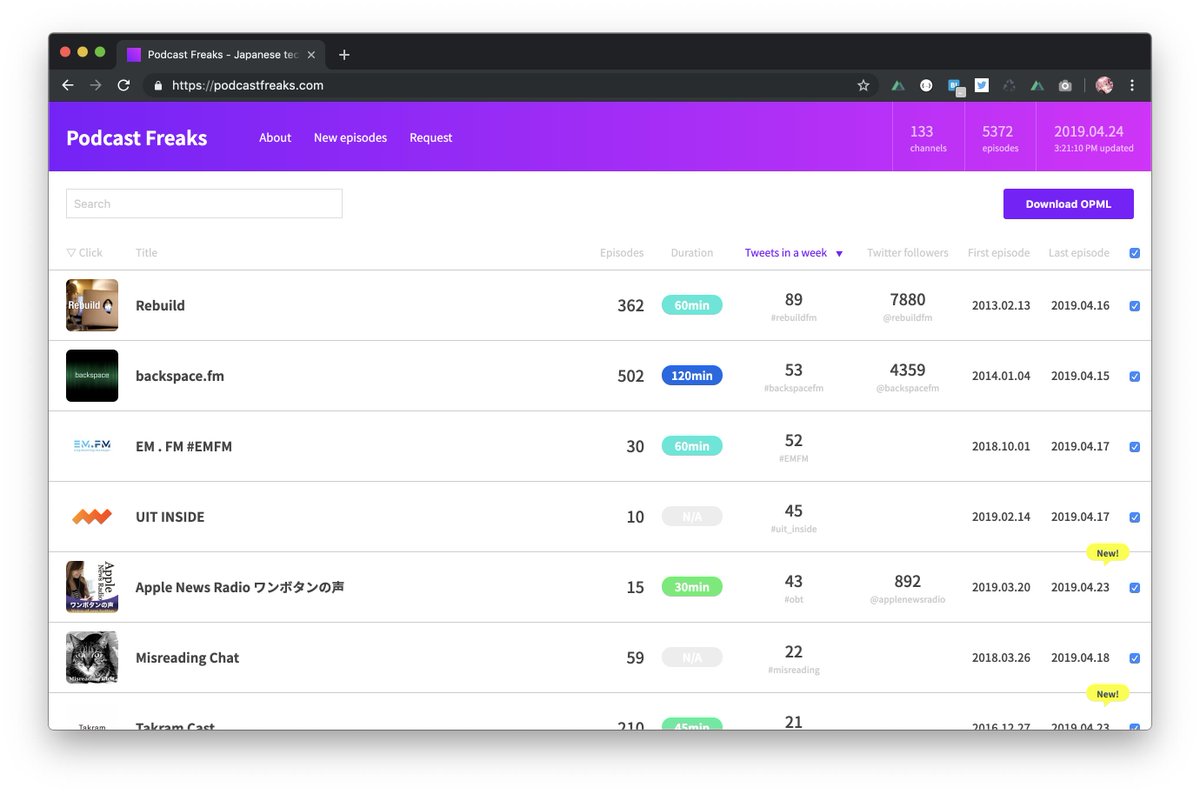Open the blue B! bookmark extension
This screenshot has width=1200, height=794.
click(x=955, y=87)
